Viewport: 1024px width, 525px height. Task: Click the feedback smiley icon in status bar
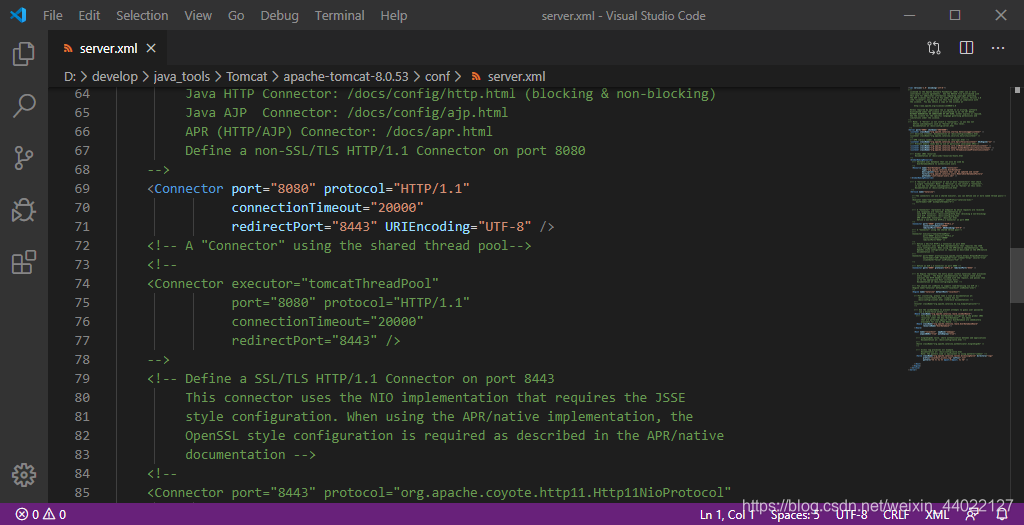tap(973, 515)
